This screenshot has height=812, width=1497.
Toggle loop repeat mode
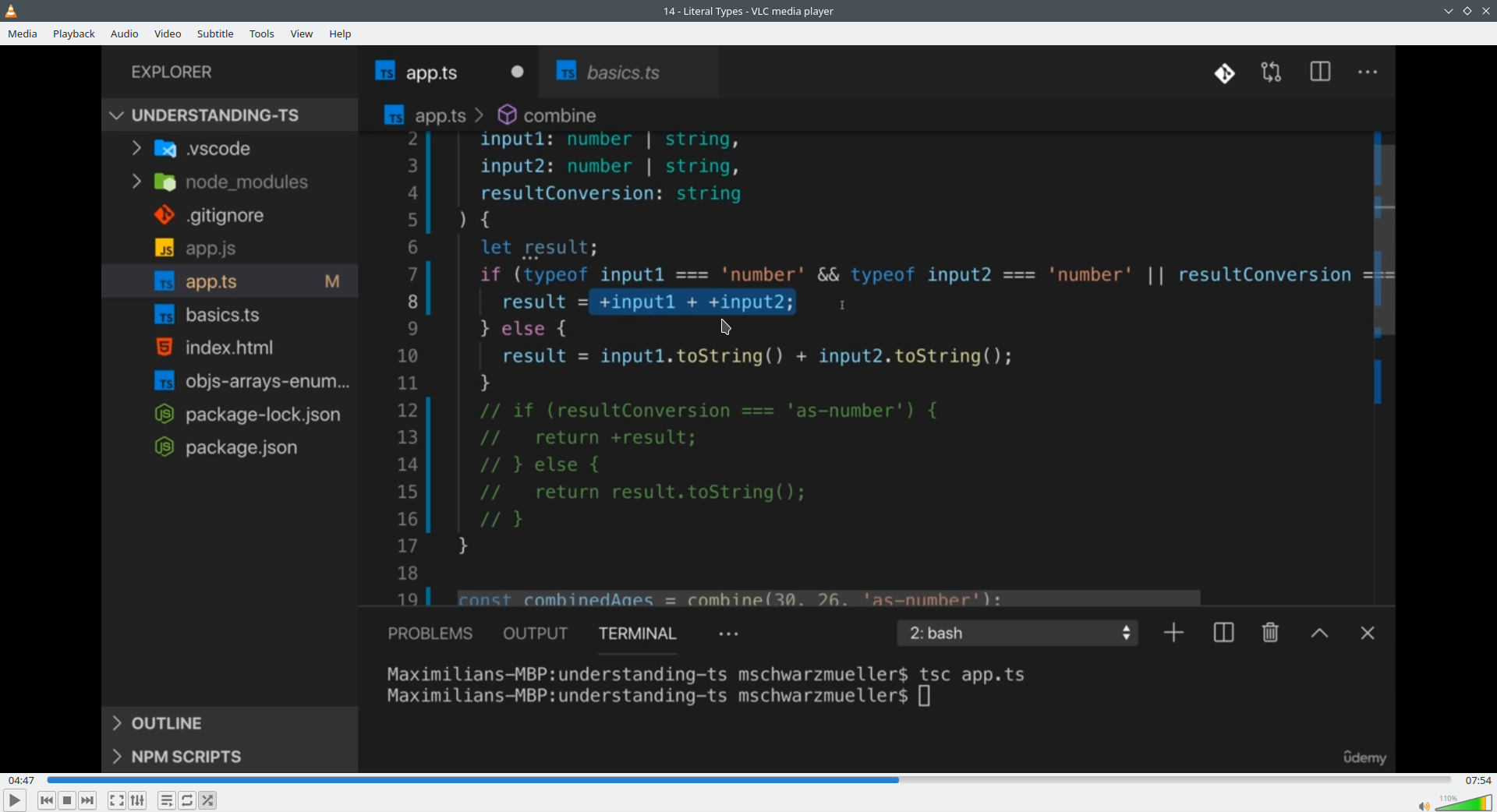188,800
